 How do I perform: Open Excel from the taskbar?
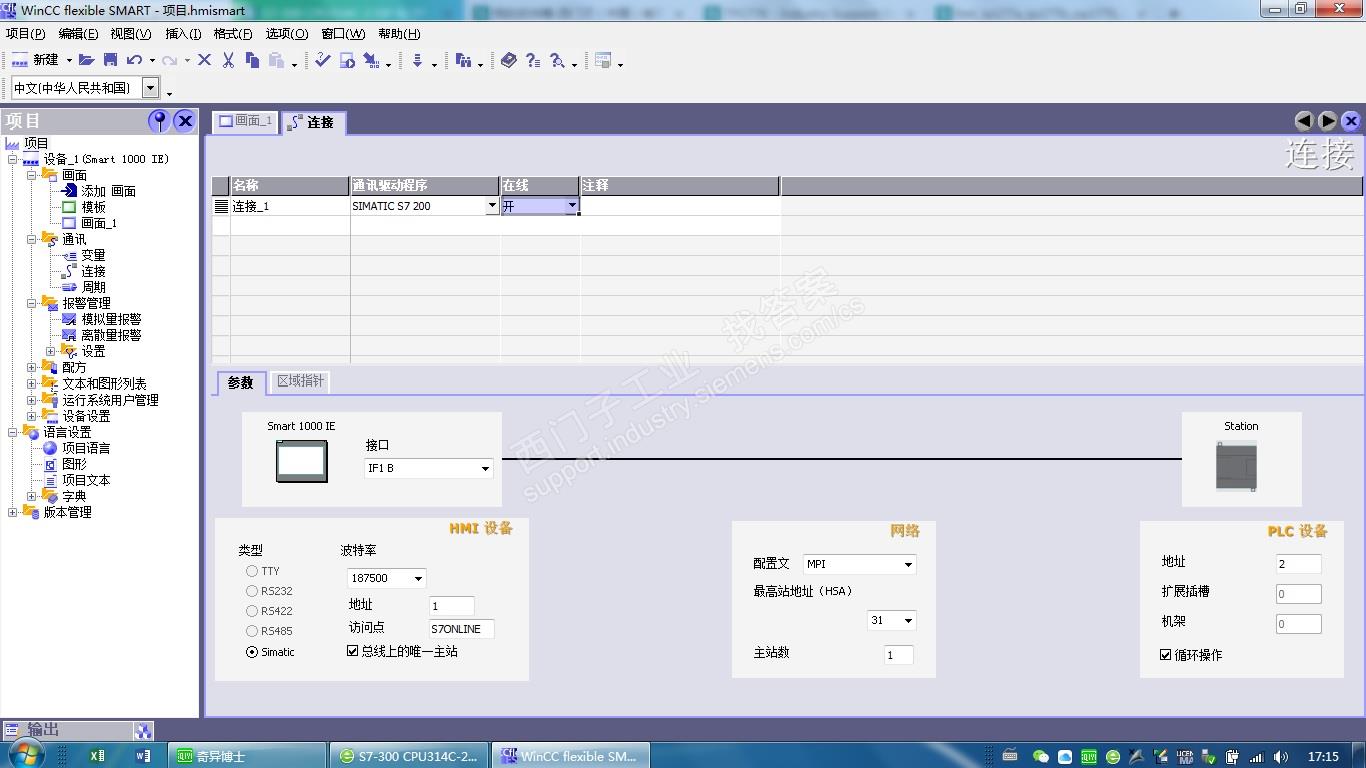coord(97,756)
